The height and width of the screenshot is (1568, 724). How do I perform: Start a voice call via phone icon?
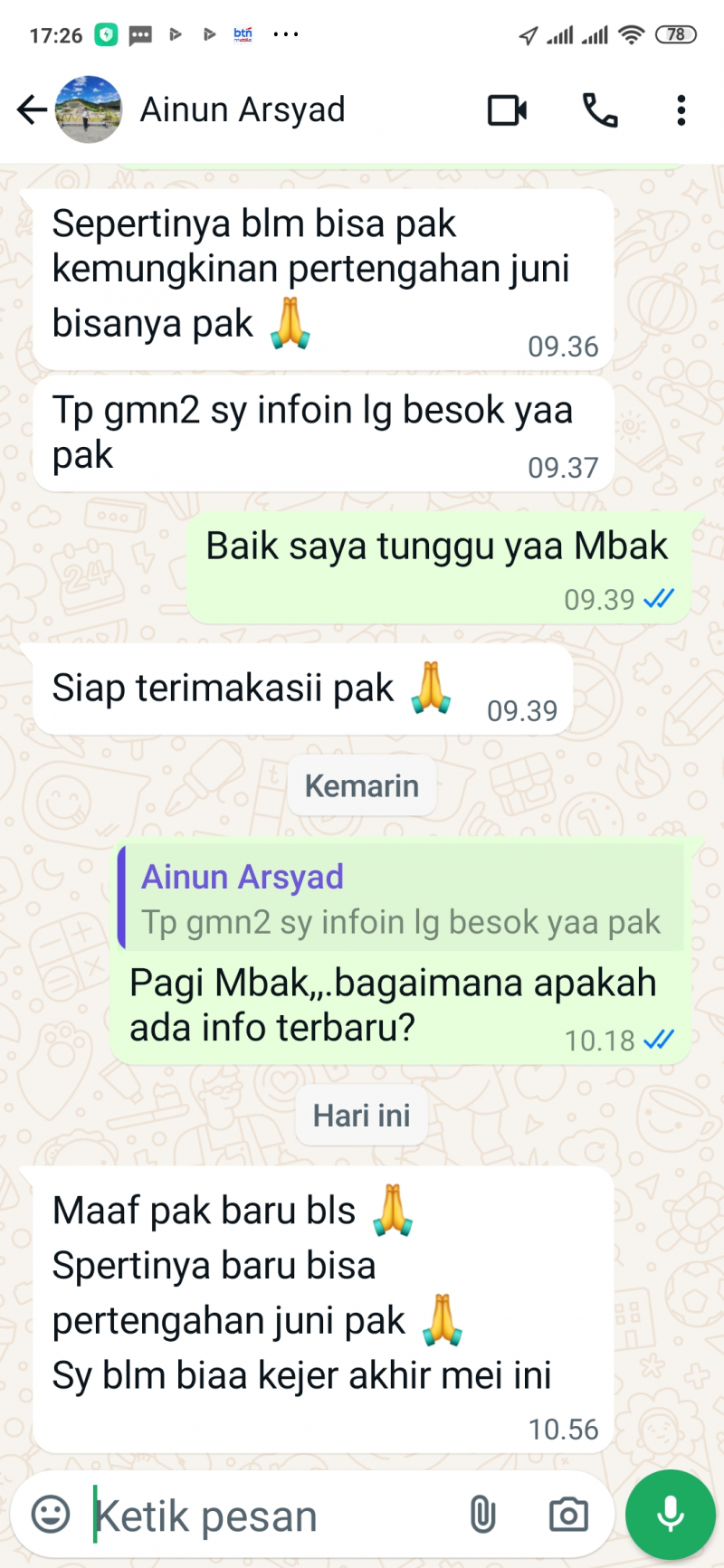click(599, 110)
